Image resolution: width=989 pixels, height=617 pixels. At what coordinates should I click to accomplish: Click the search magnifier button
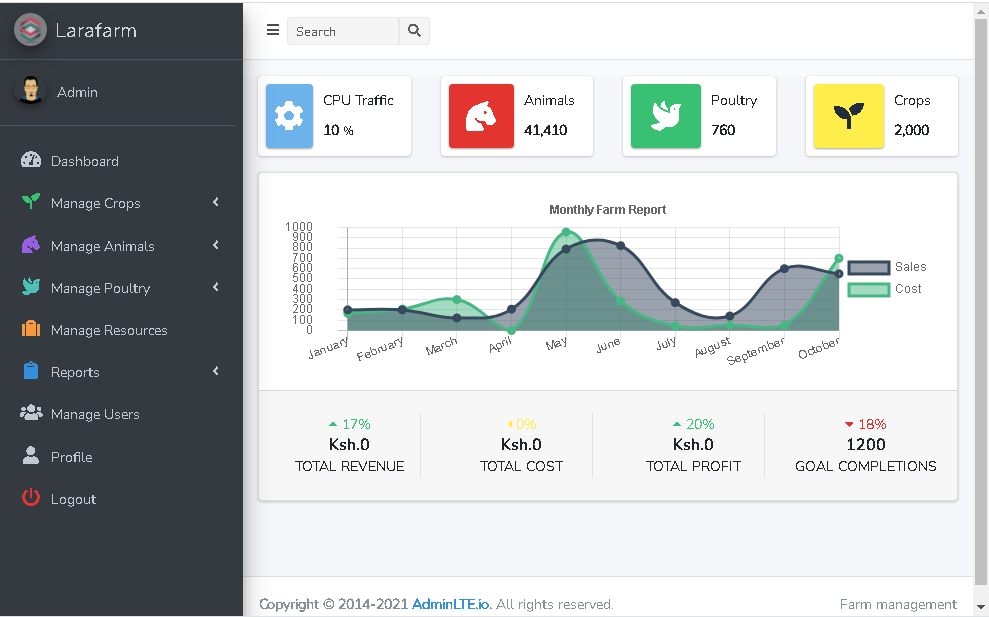coord(413,31)
